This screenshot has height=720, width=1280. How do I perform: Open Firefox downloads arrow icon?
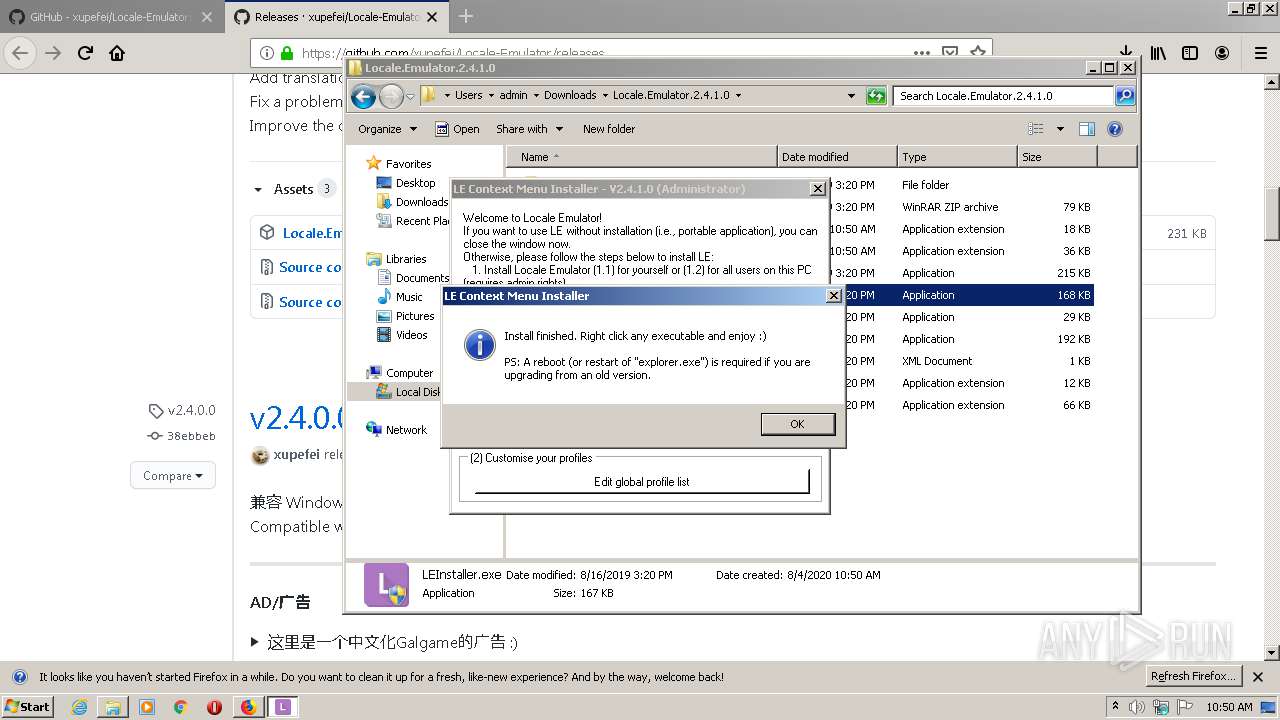(1126, 53)
